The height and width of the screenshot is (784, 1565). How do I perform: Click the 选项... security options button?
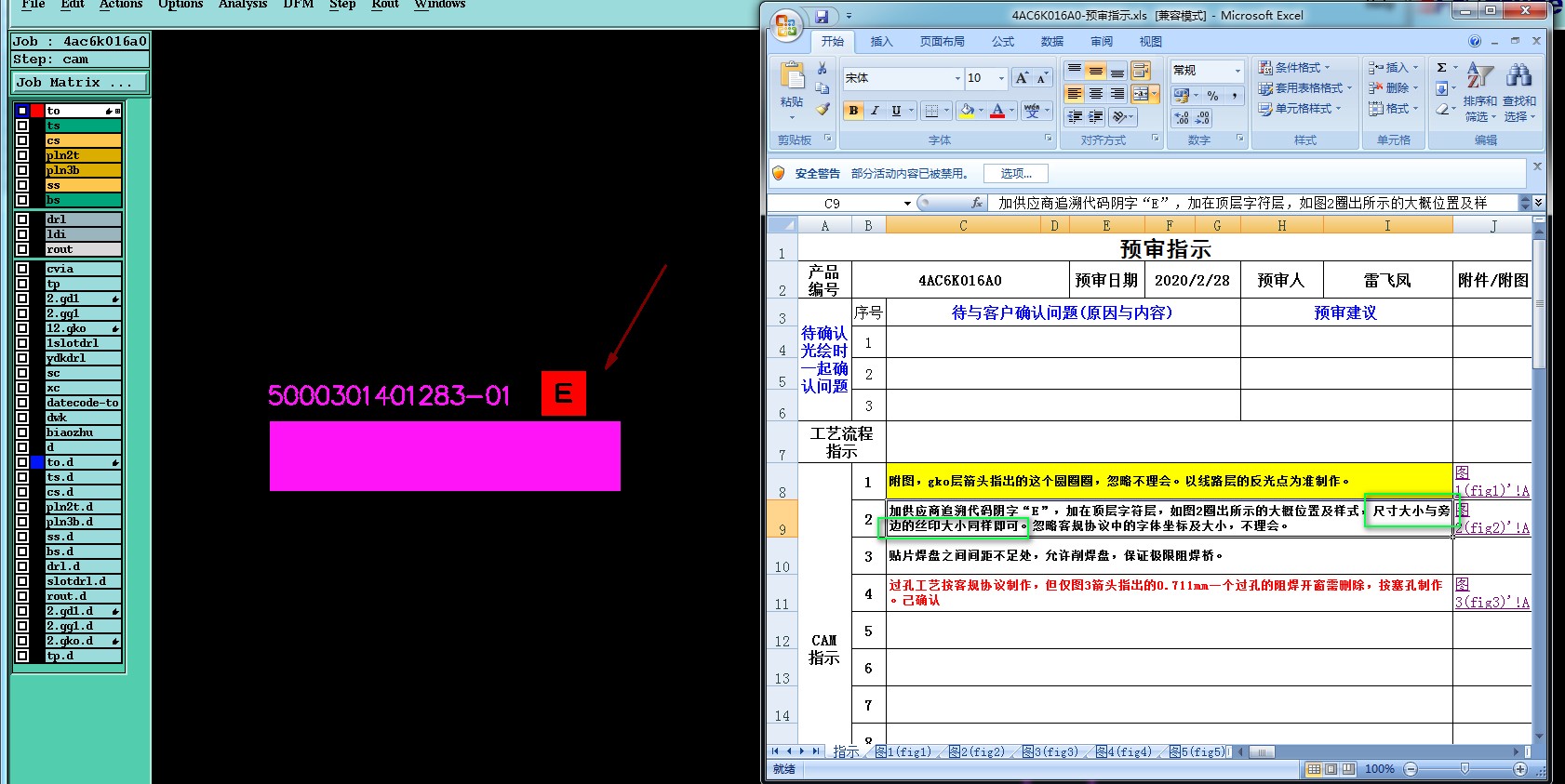point(1015,174)
